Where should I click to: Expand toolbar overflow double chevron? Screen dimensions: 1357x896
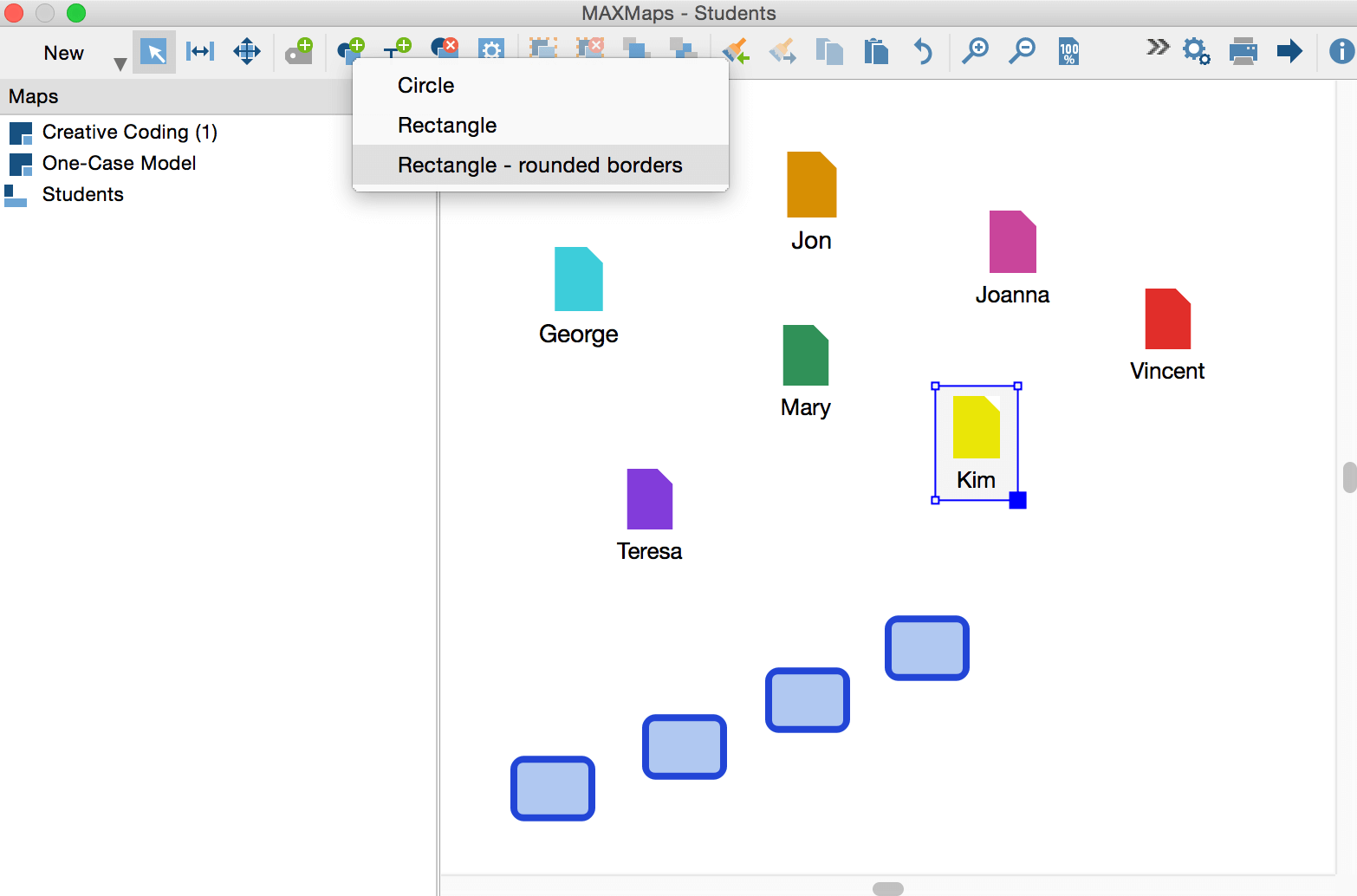[1158, 47]
